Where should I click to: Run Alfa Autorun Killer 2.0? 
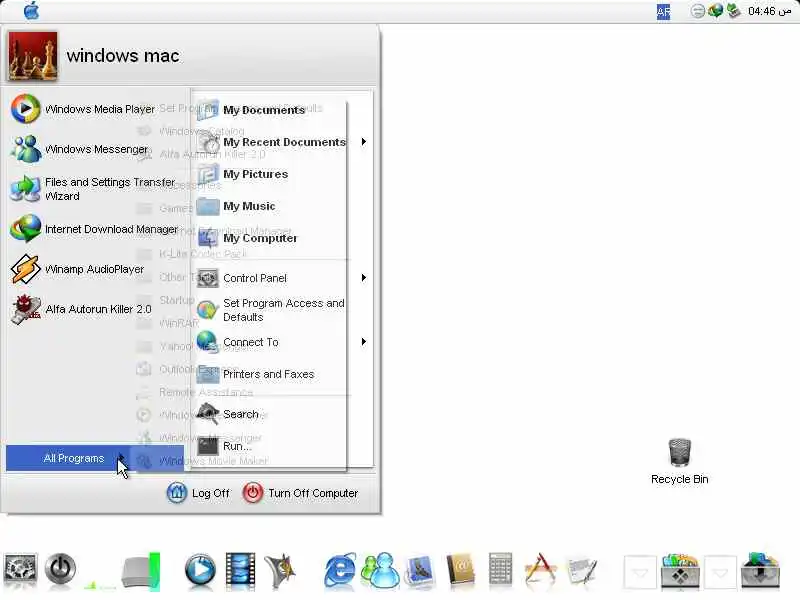pos(81,309)
